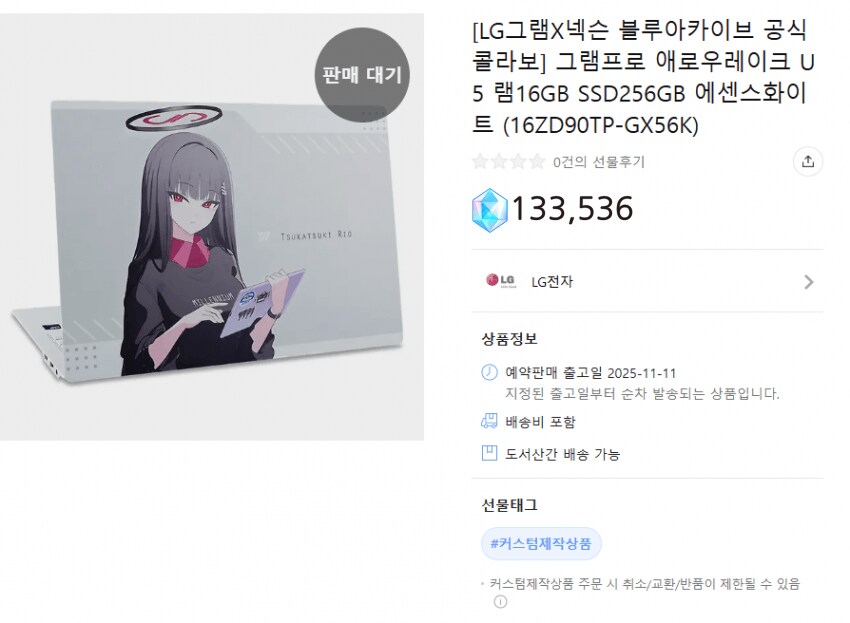This screenshot has width=850, height=623.
Task: Click the island delivery box icon
Action: (x=489, y=453)
